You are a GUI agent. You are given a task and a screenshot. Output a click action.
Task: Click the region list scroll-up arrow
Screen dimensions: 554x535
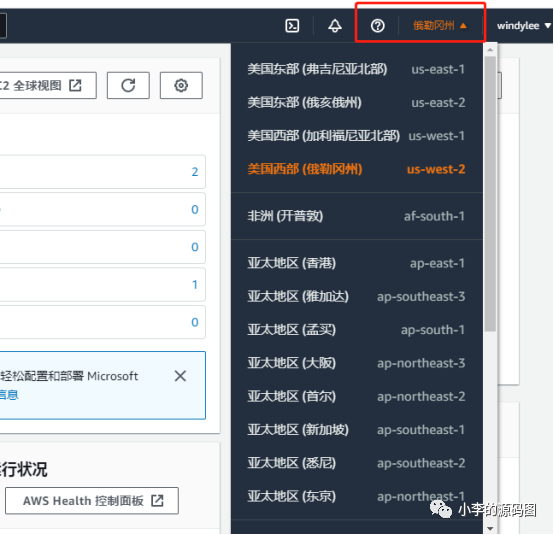[x=490, y=50]
